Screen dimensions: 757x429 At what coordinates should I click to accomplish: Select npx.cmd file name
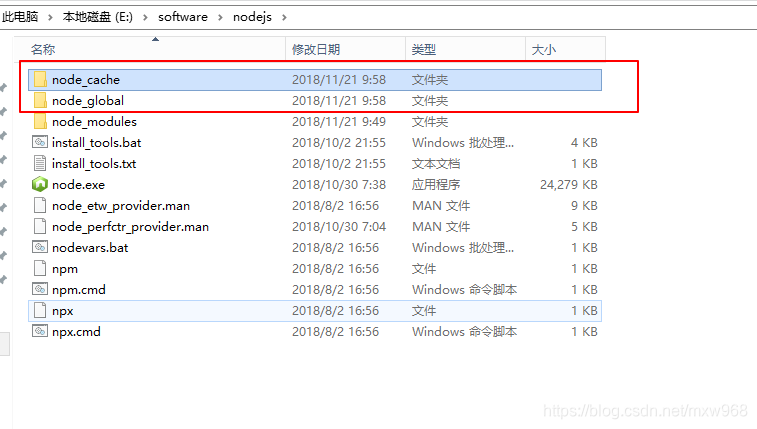pos(76,332)
